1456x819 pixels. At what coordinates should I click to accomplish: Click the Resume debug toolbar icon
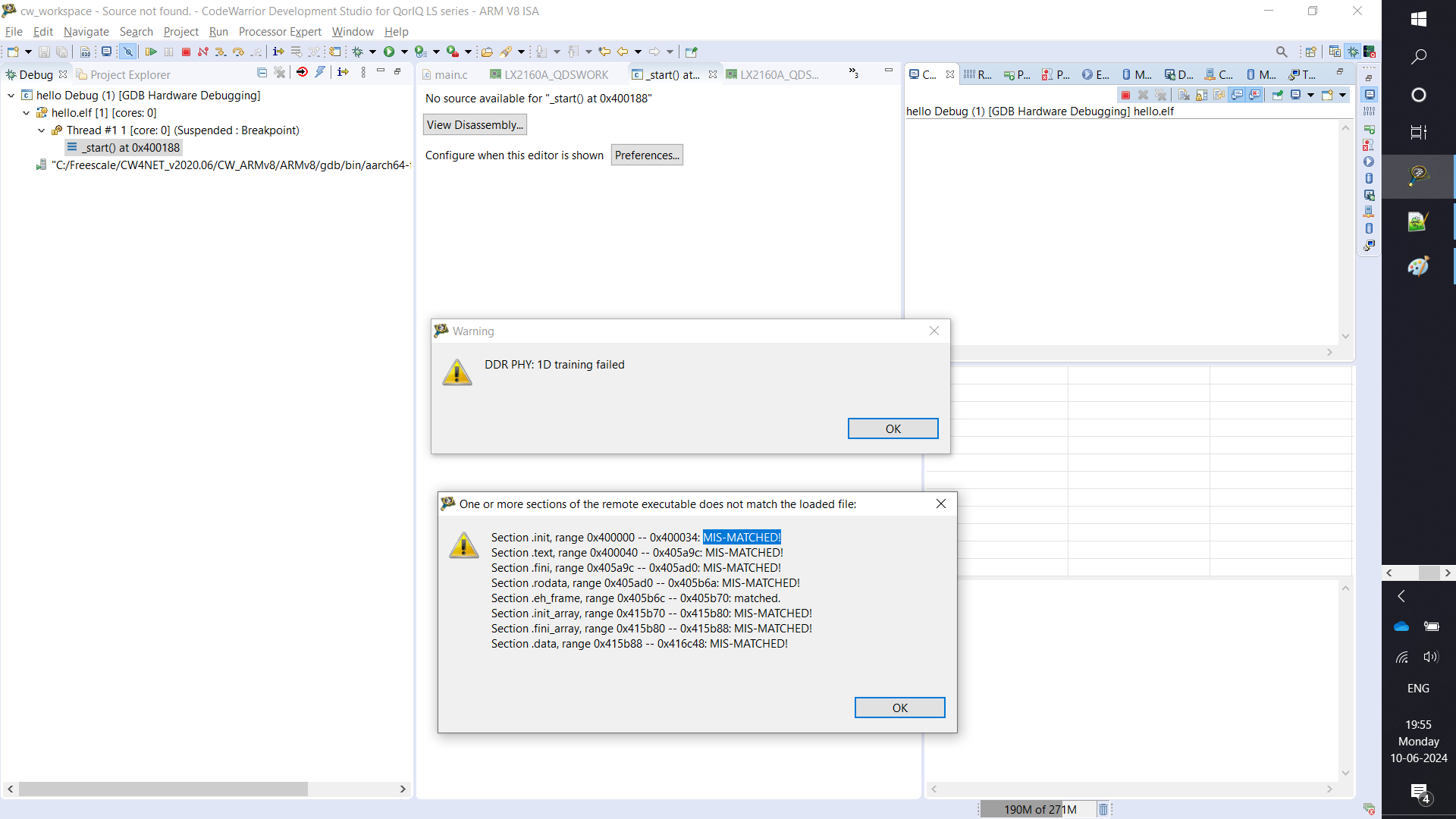coord(151,52)
